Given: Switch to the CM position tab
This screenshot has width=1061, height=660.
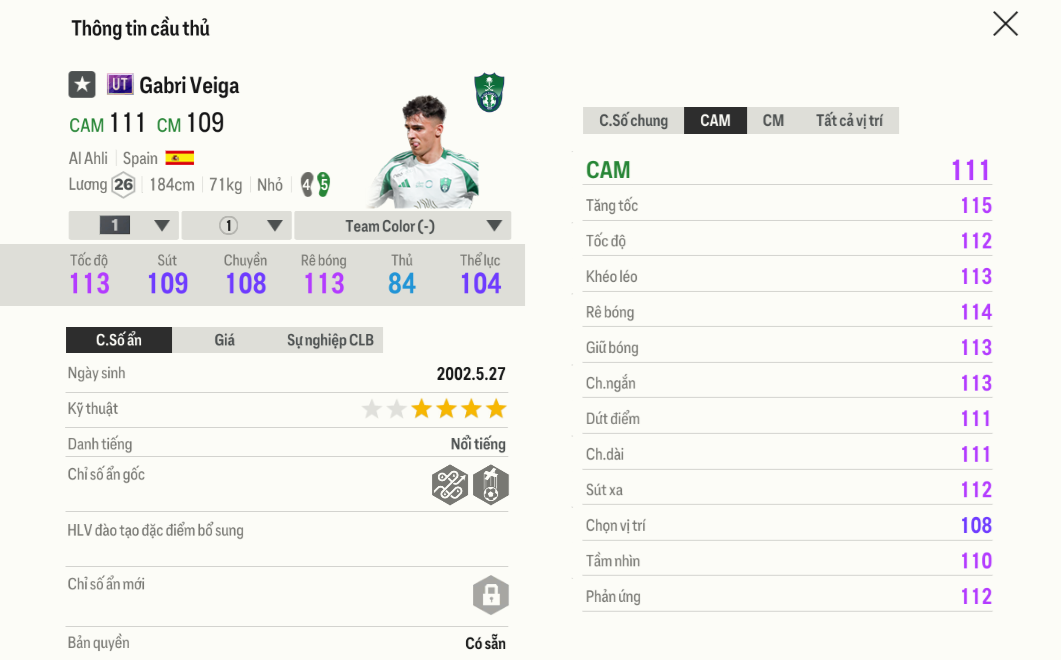Looking at the screenshot, I should 773,121.
